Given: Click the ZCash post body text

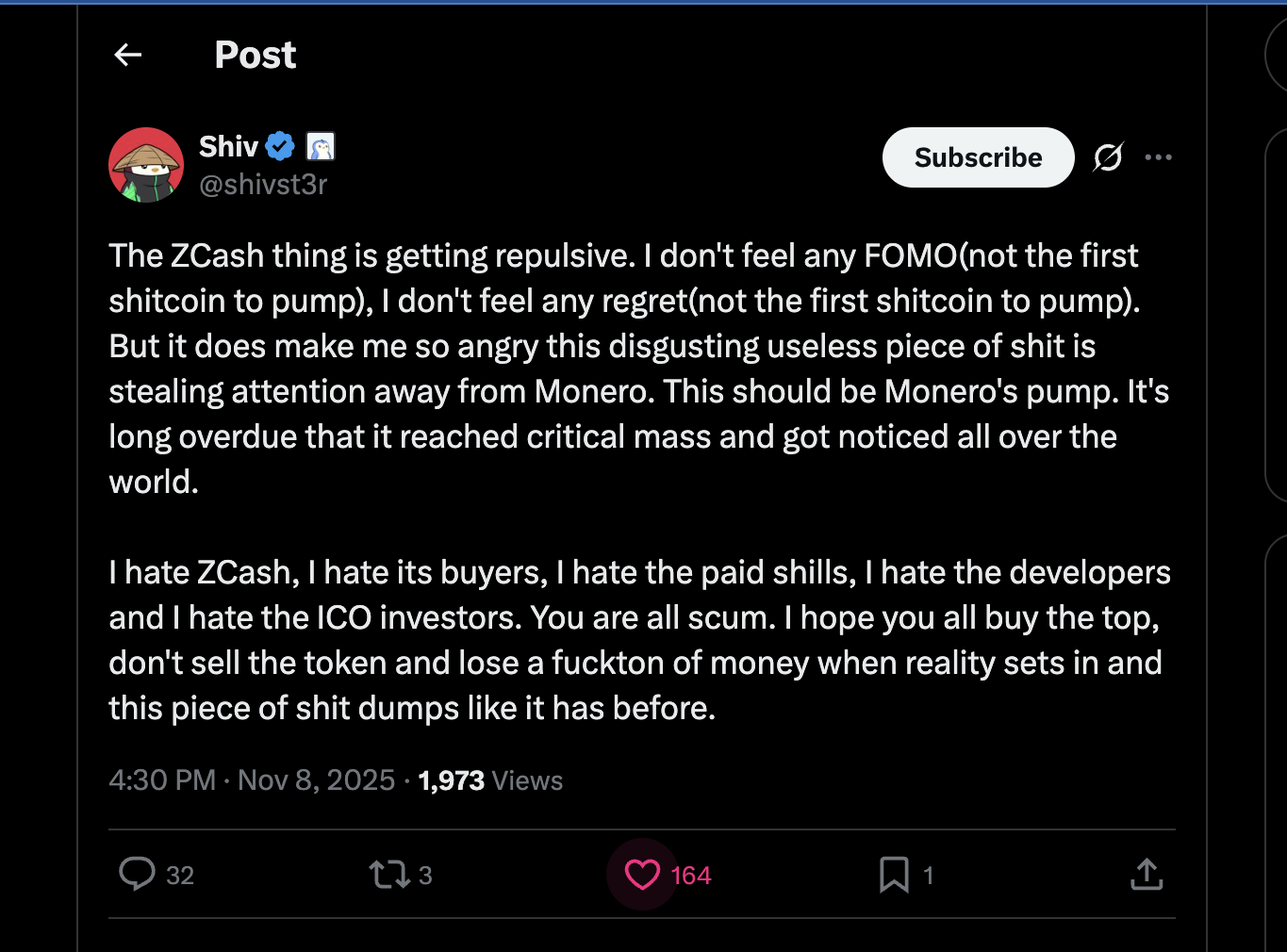Looking at the screenshot, I should [x=622, y=368].
